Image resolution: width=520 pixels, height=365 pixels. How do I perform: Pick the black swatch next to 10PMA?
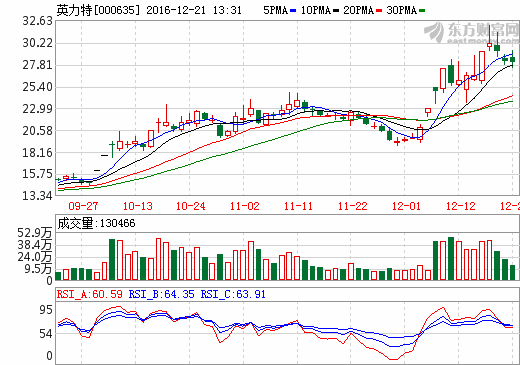336,11
